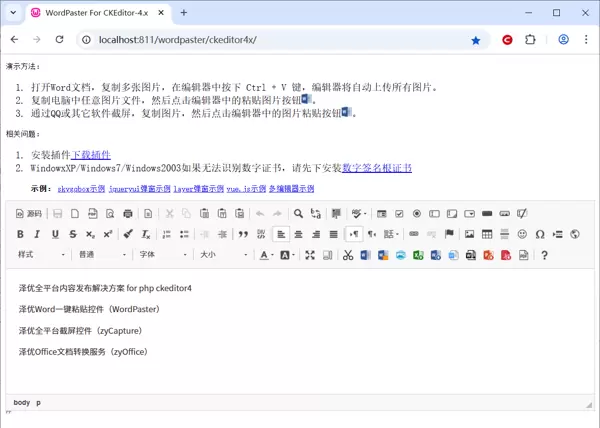Viewport: 600px width, 428px height.
Task: Toggle italic text style
Action: 38,234
